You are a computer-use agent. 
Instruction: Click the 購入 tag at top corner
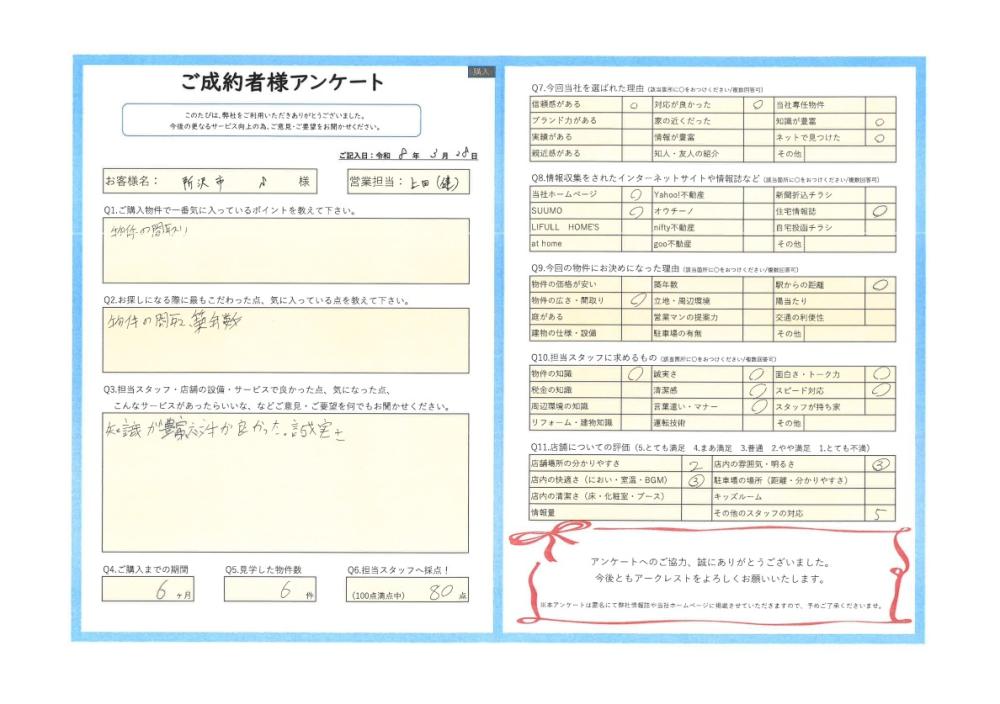coord(480,72)
